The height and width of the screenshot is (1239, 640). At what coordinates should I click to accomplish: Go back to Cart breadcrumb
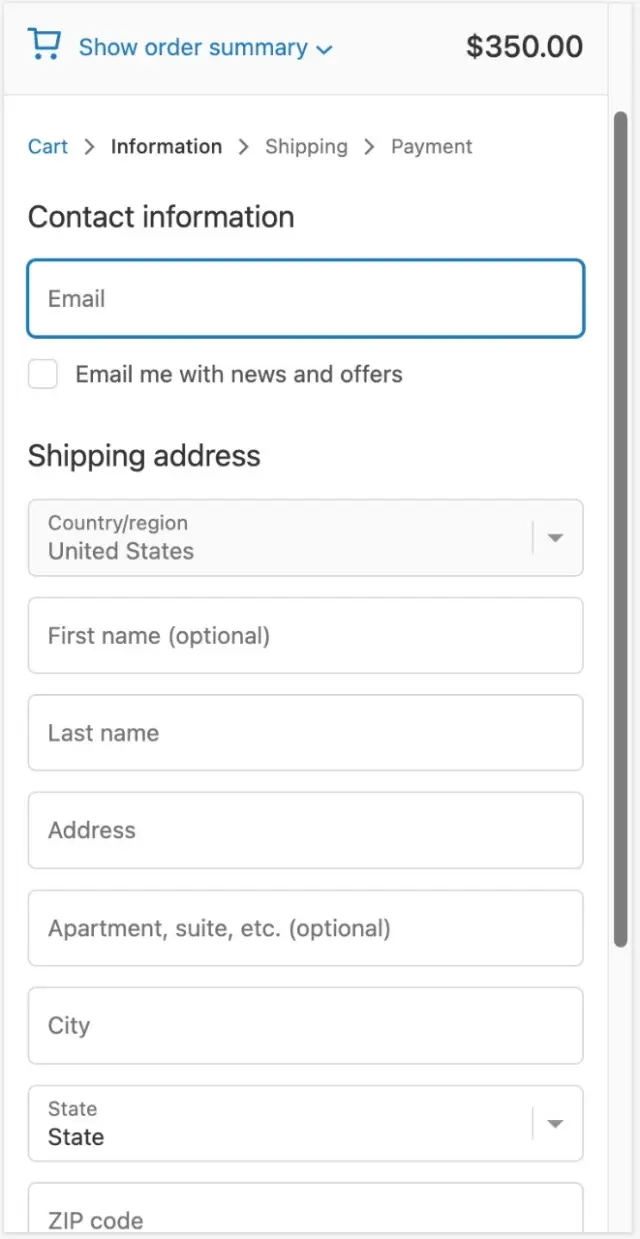48,146
